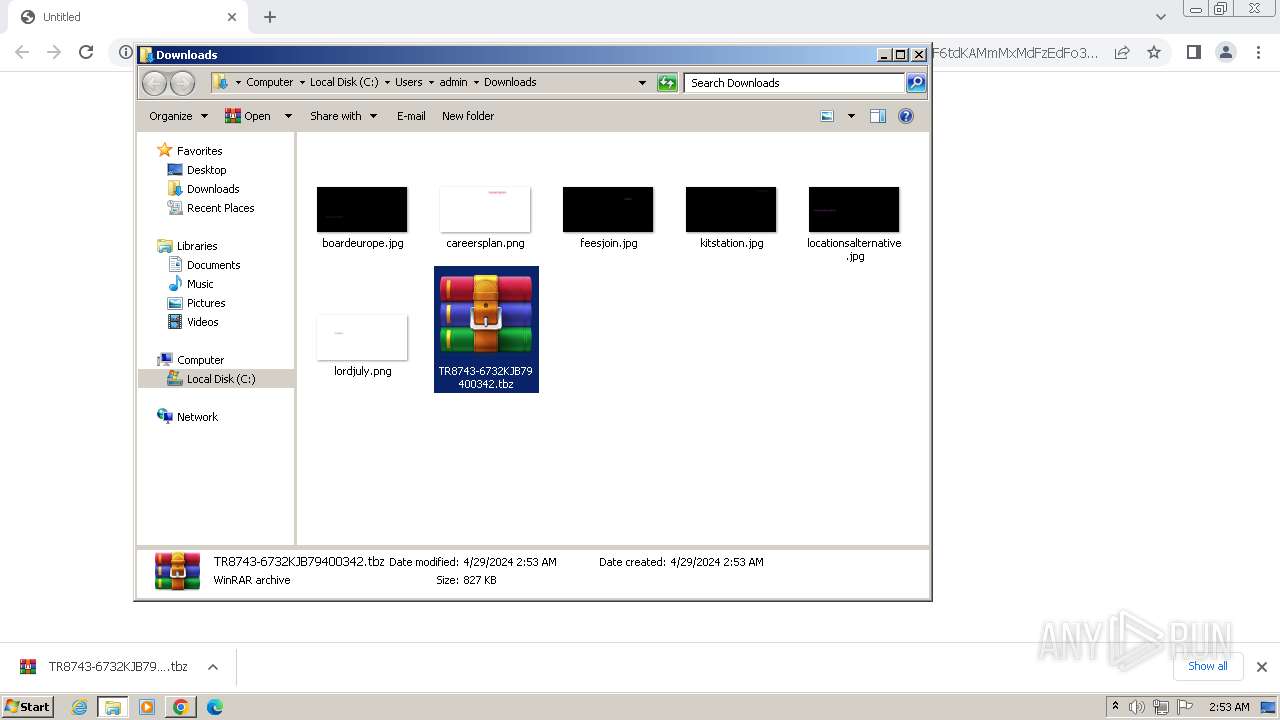Open the Organize dropdown menu
This screenshot has height=720, width=1280.
pos(178,116)
